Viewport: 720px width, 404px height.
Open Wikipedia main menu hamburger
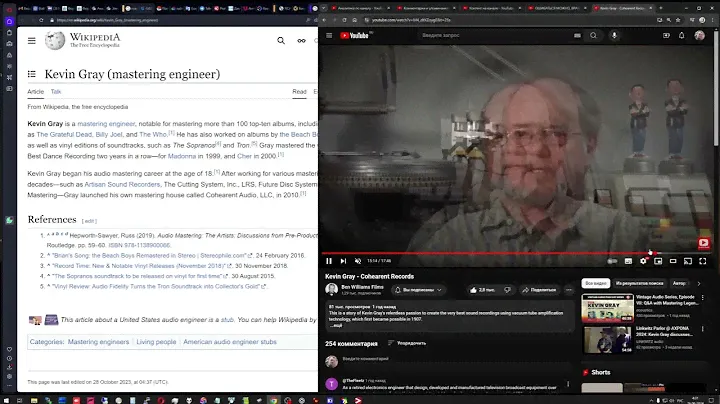[x=32, y=41]
